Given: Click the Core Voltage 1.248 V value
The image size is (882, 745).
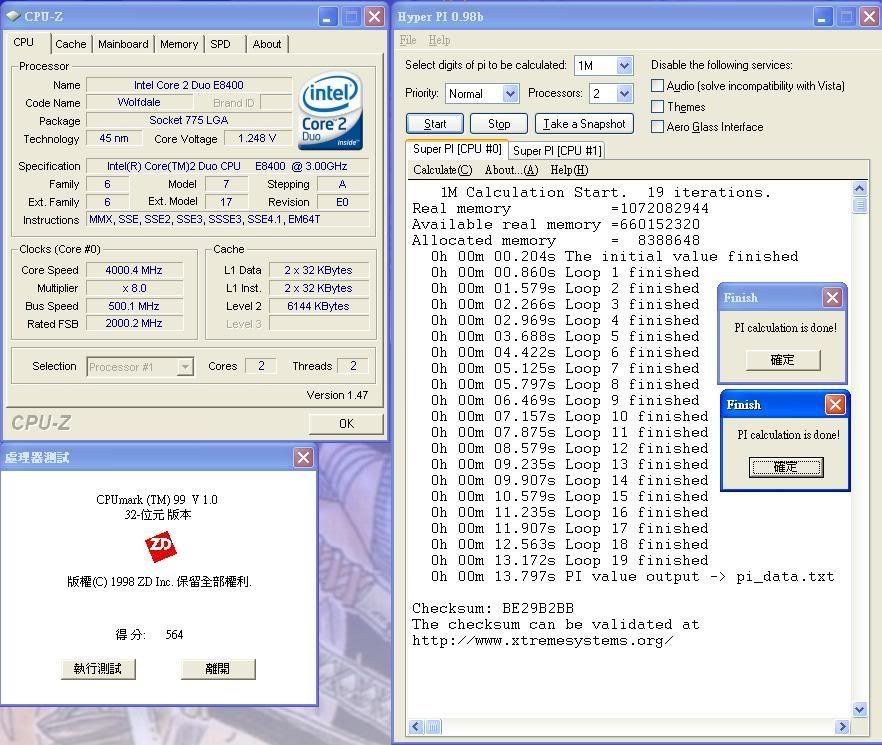Looking at the screenshot, I should click(256, 138).
